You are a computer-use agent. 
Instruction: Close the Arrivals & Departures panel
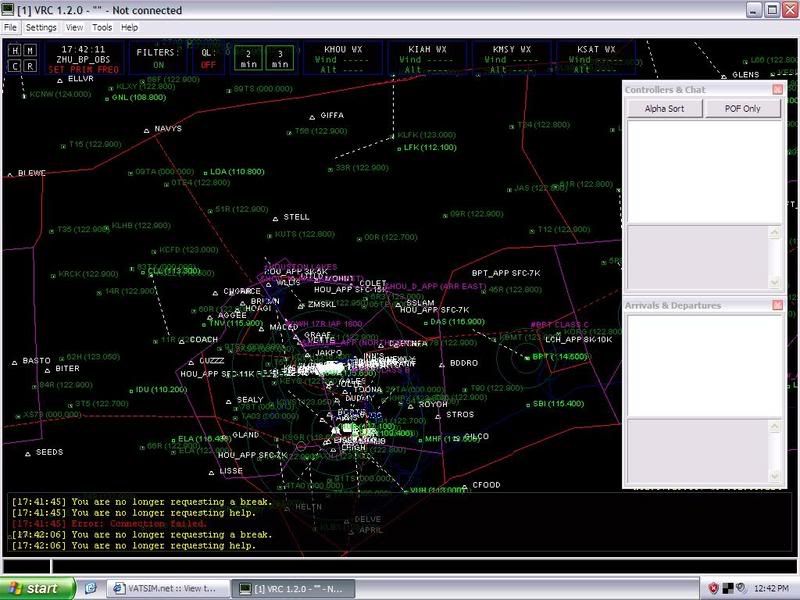pyautogui.click(x=776, y=305)
